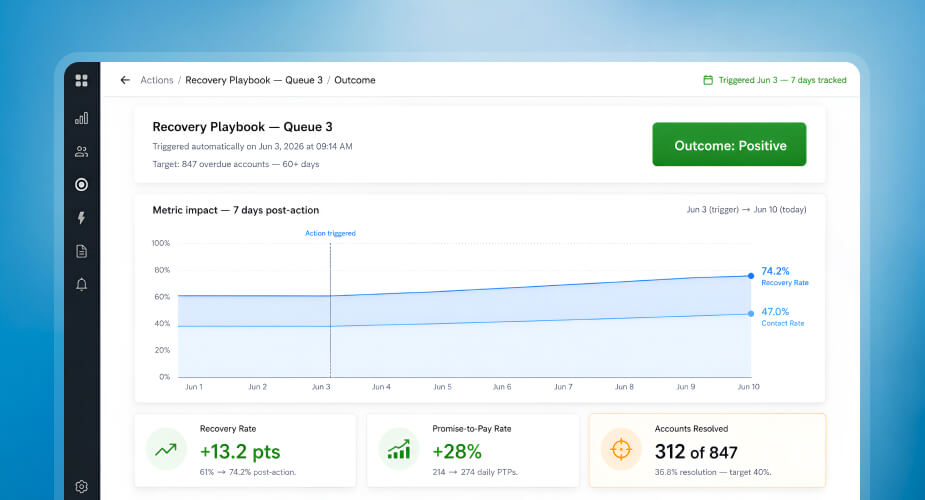
Task: Click the +28% Promise-to-Pay value
Action: pos(457,452)
